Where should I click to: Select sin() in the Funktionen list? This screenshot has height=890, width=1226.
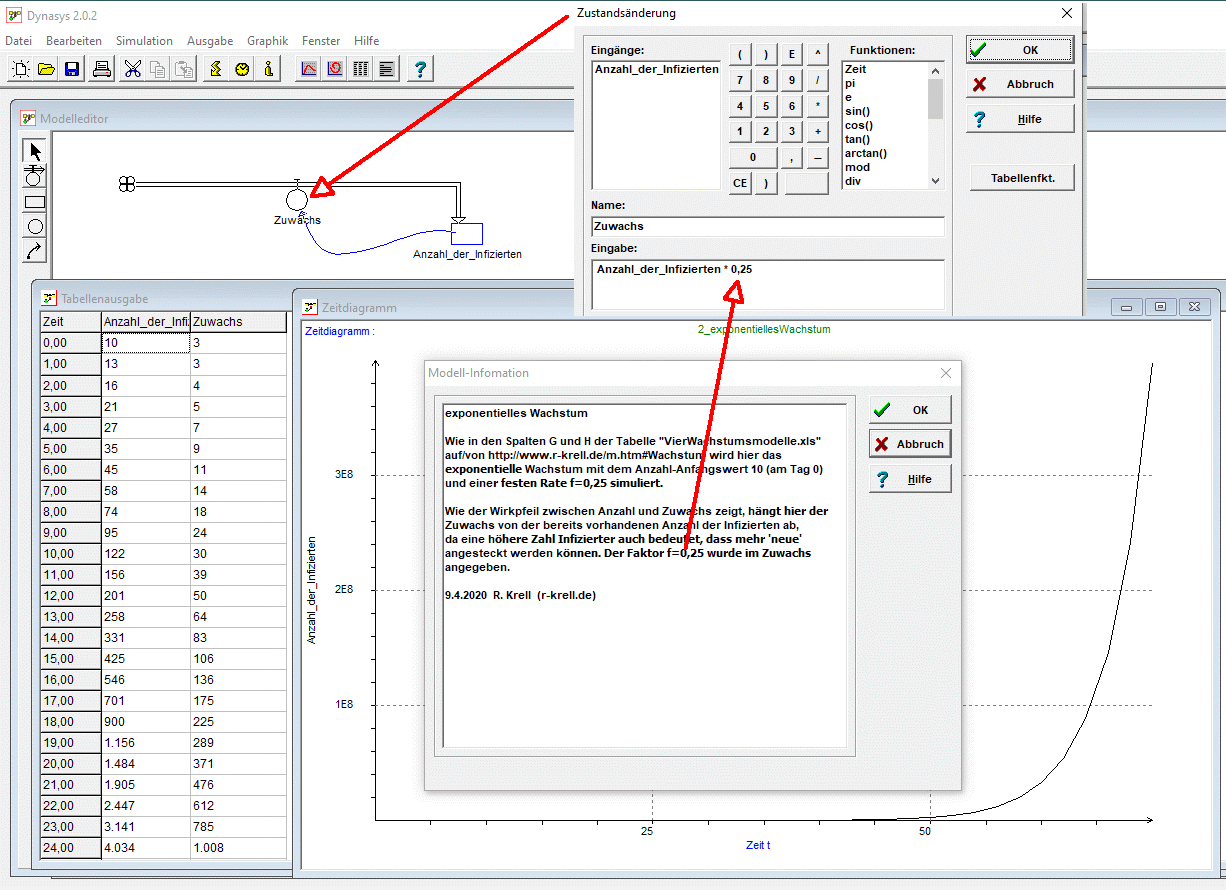pyautogui.click(x=857, y=111)
